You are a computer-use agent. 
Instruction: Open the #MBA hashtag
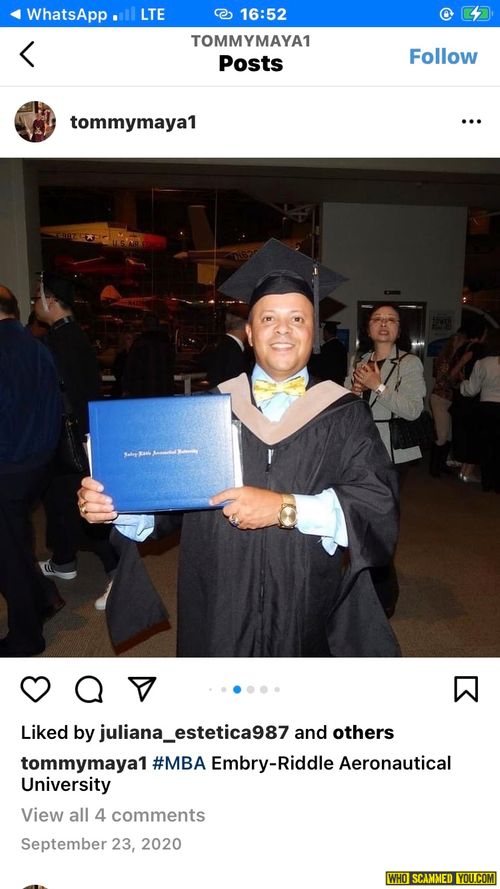point(179,763)
